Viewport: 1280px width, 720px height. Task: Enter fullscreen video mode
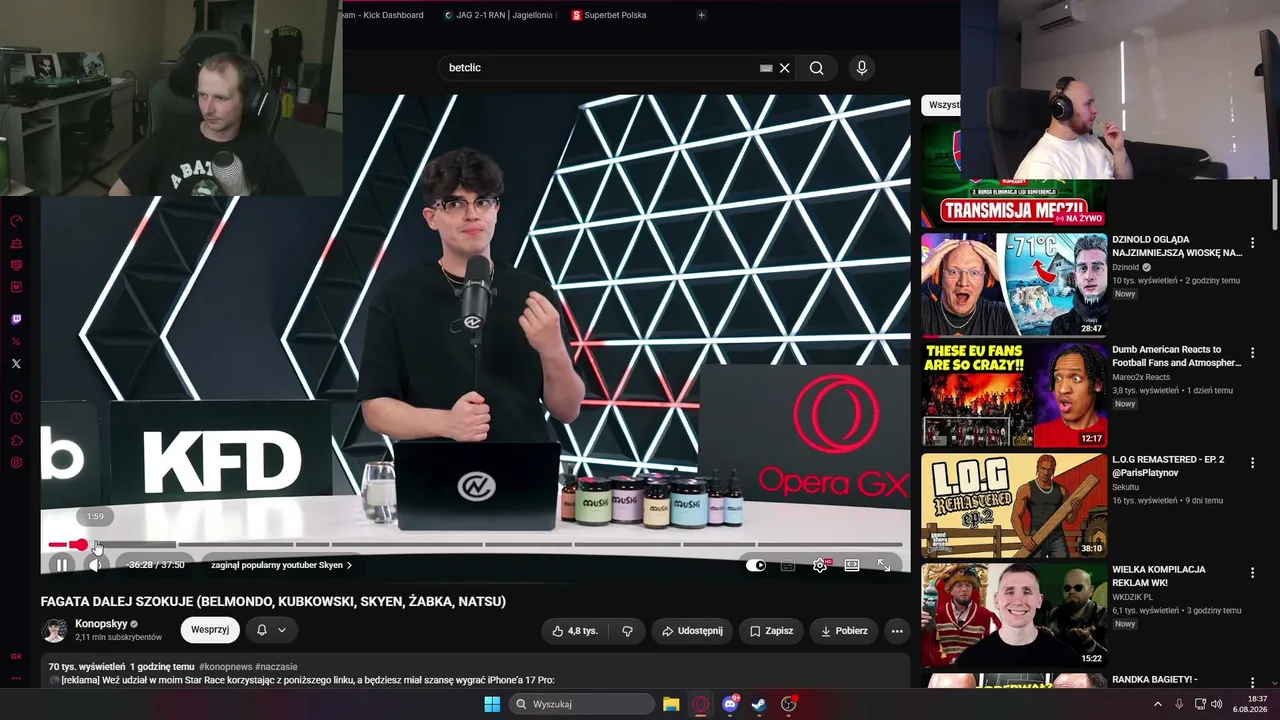pos(884,565)
